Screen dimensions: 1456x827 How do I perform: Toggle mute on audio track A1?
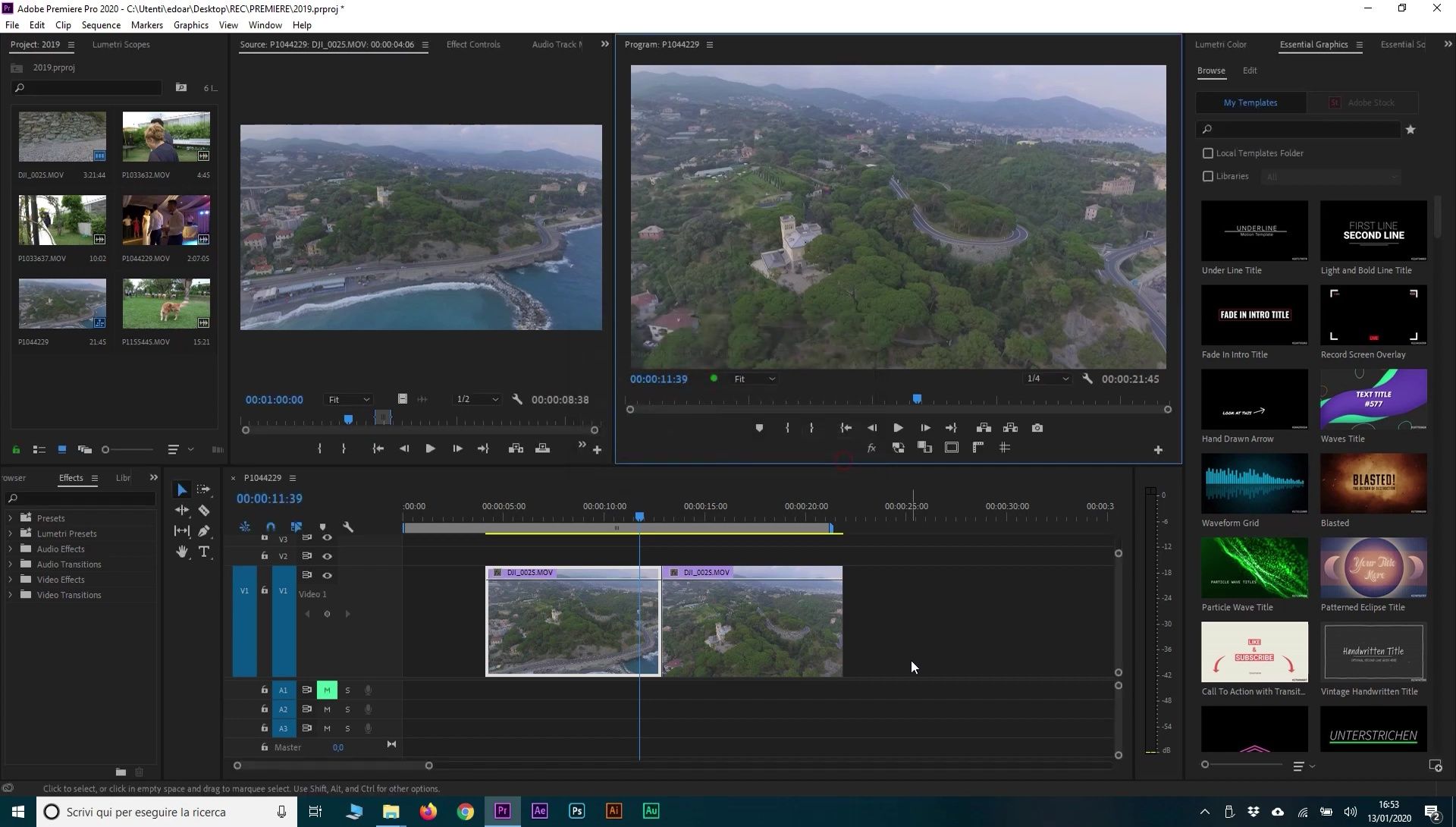pyautogui.click(x=327, y=690)
